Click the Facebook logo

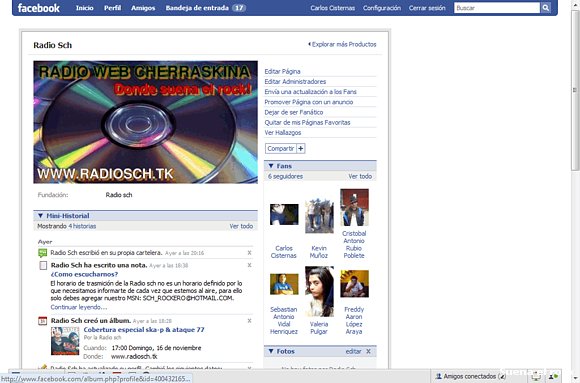pos(38,8)
